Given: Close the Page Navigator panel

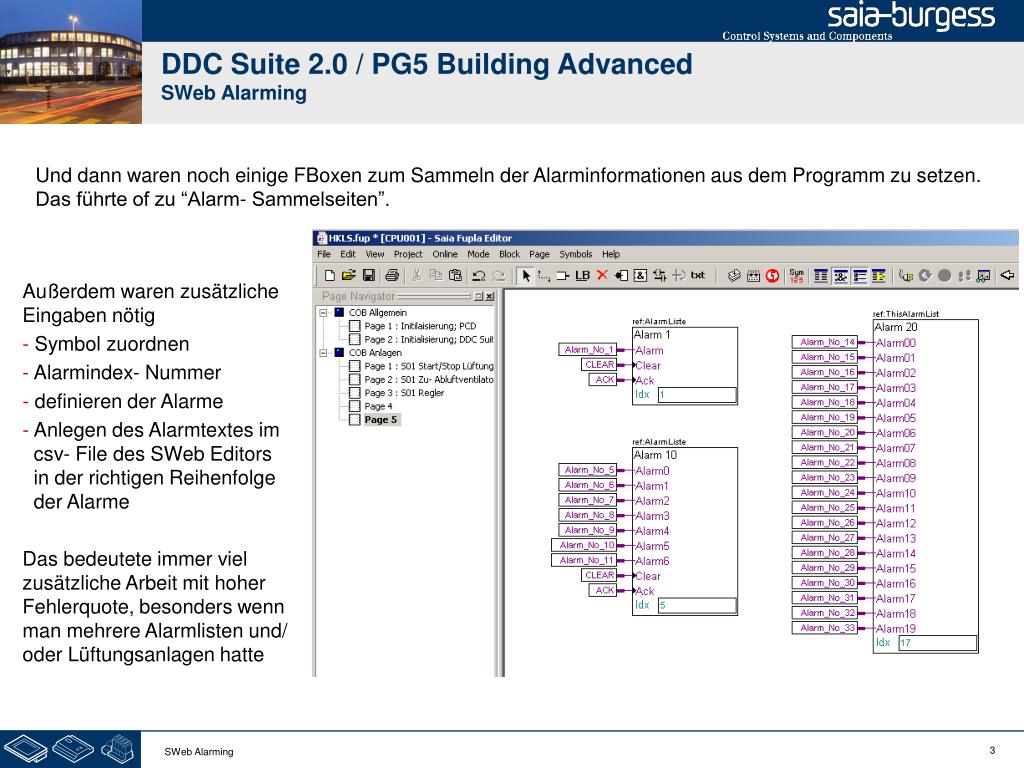Looking at the screenshot, I should [489, 296].
